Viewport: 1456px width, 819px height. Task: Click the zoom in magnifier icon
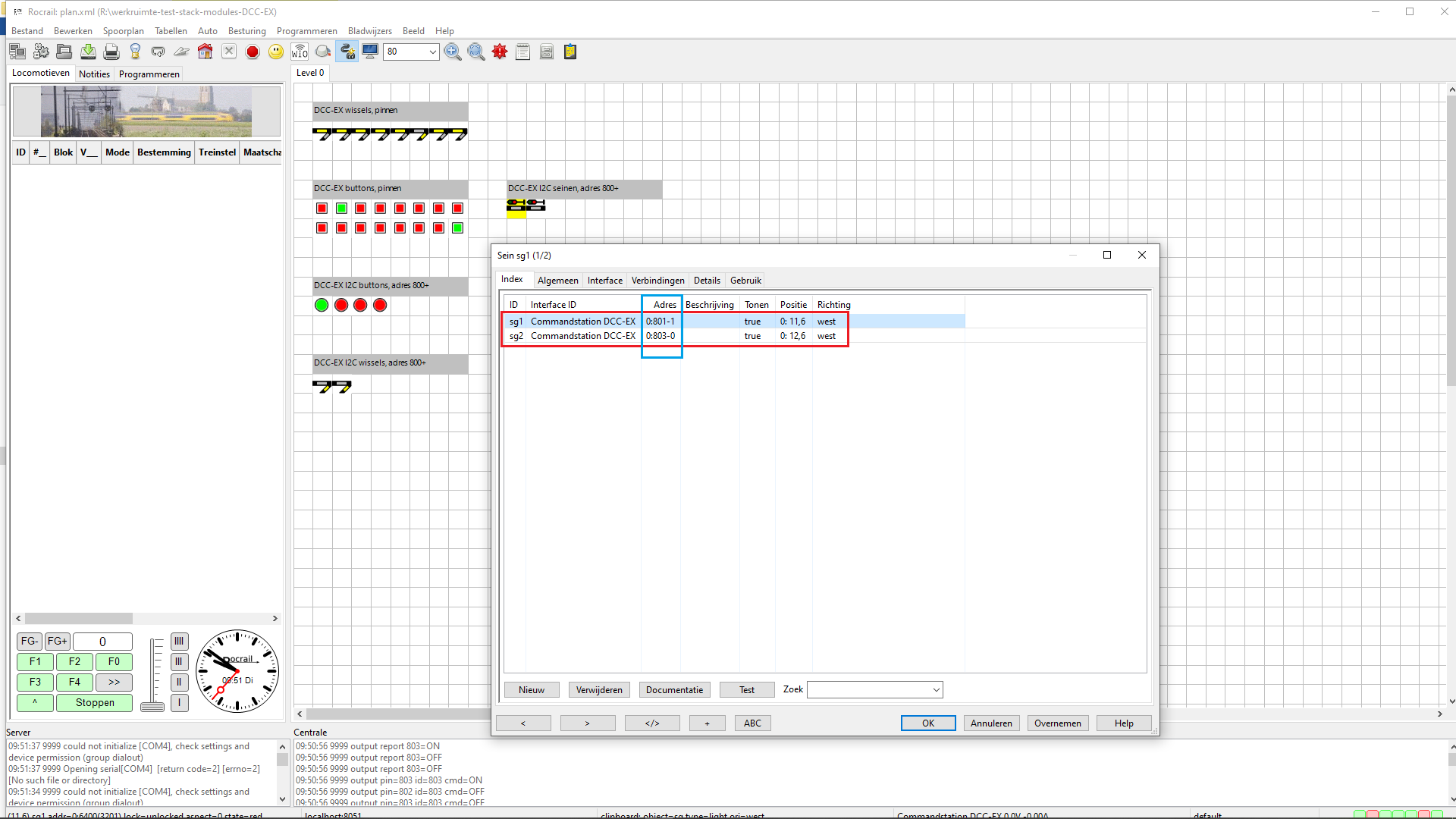(x=453, y=52)
